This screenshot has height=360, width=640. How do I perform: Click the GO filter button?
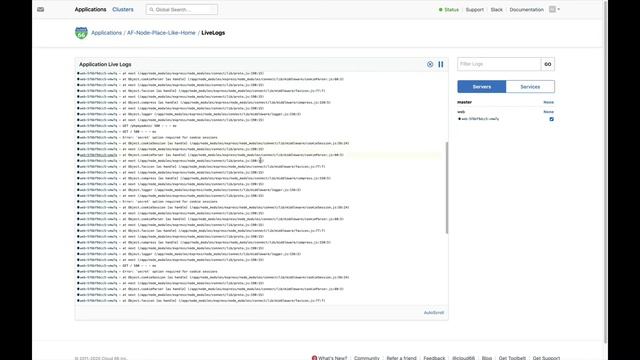[548, 64]
